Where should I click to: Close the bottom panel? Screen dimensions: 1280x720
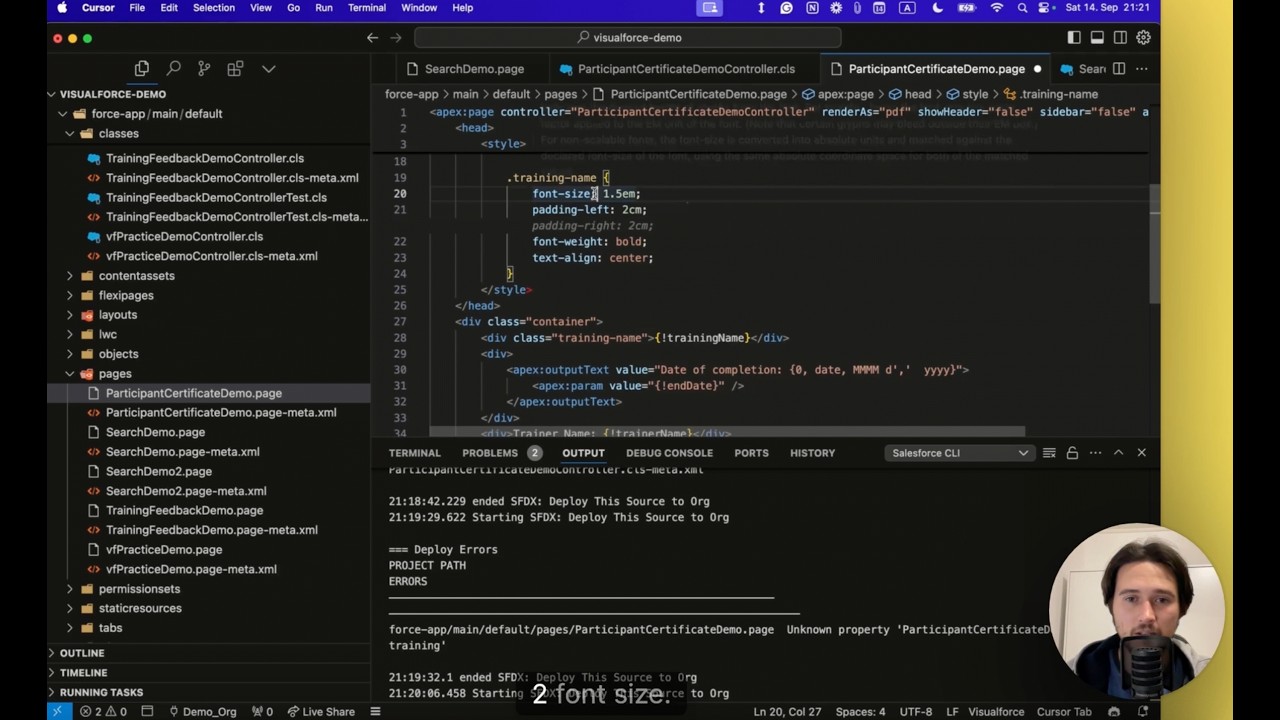click(x=1141, y=453)
